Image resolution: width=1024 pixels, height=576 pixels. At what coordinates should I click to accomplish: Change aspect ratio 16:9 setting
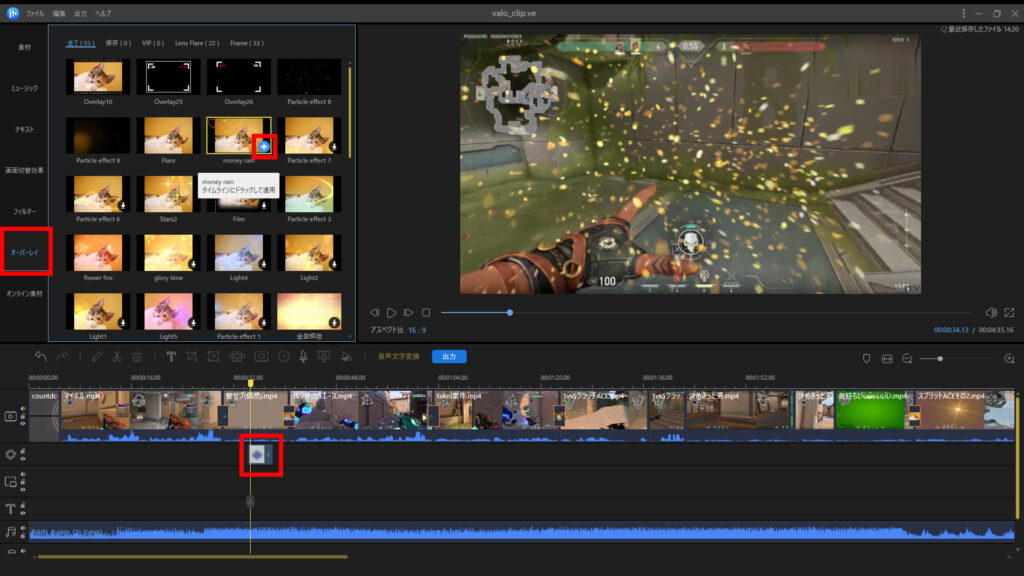(417, 330)
